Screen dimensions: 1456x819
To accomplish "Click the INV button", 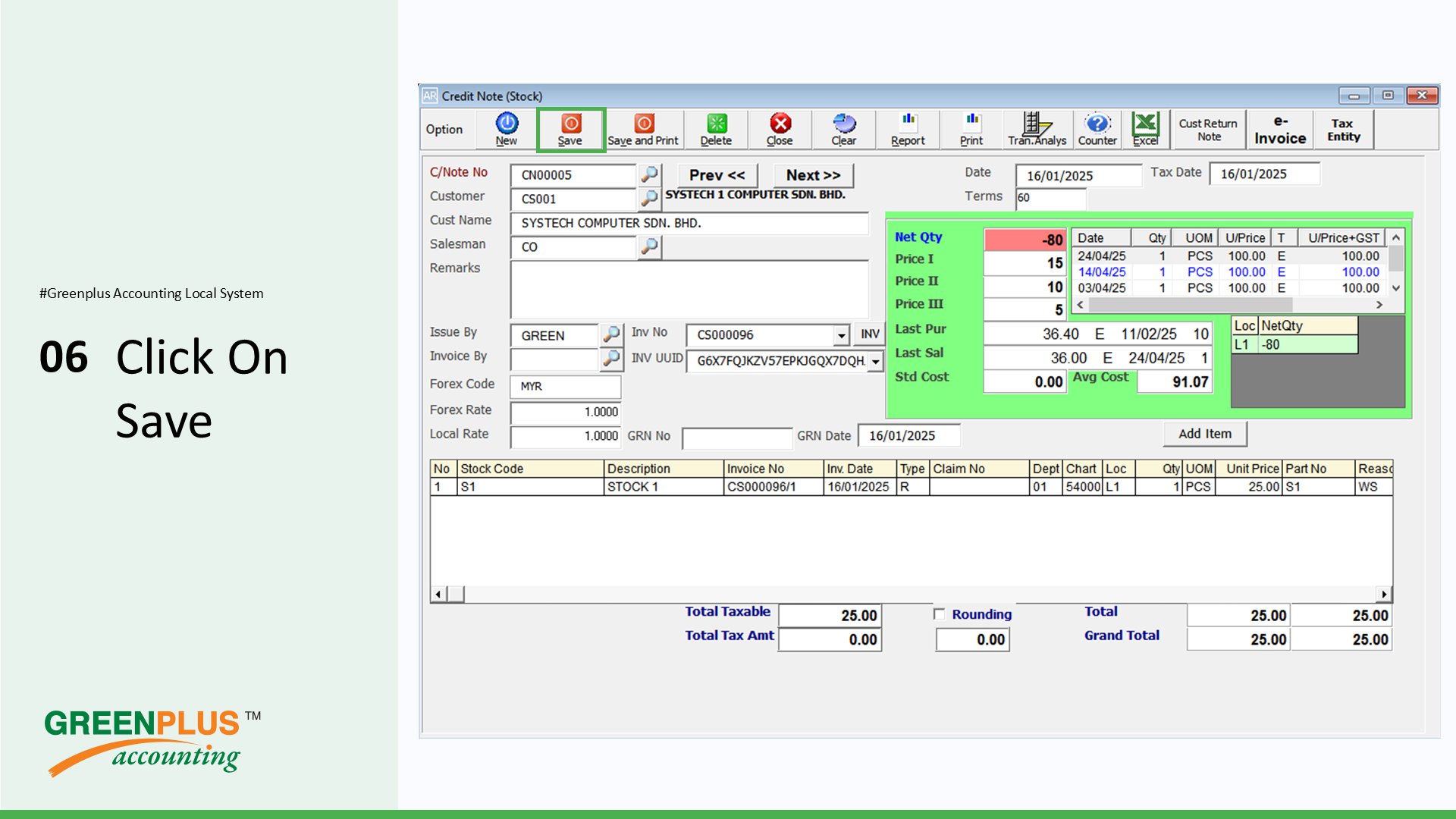I will pos(870,334).
